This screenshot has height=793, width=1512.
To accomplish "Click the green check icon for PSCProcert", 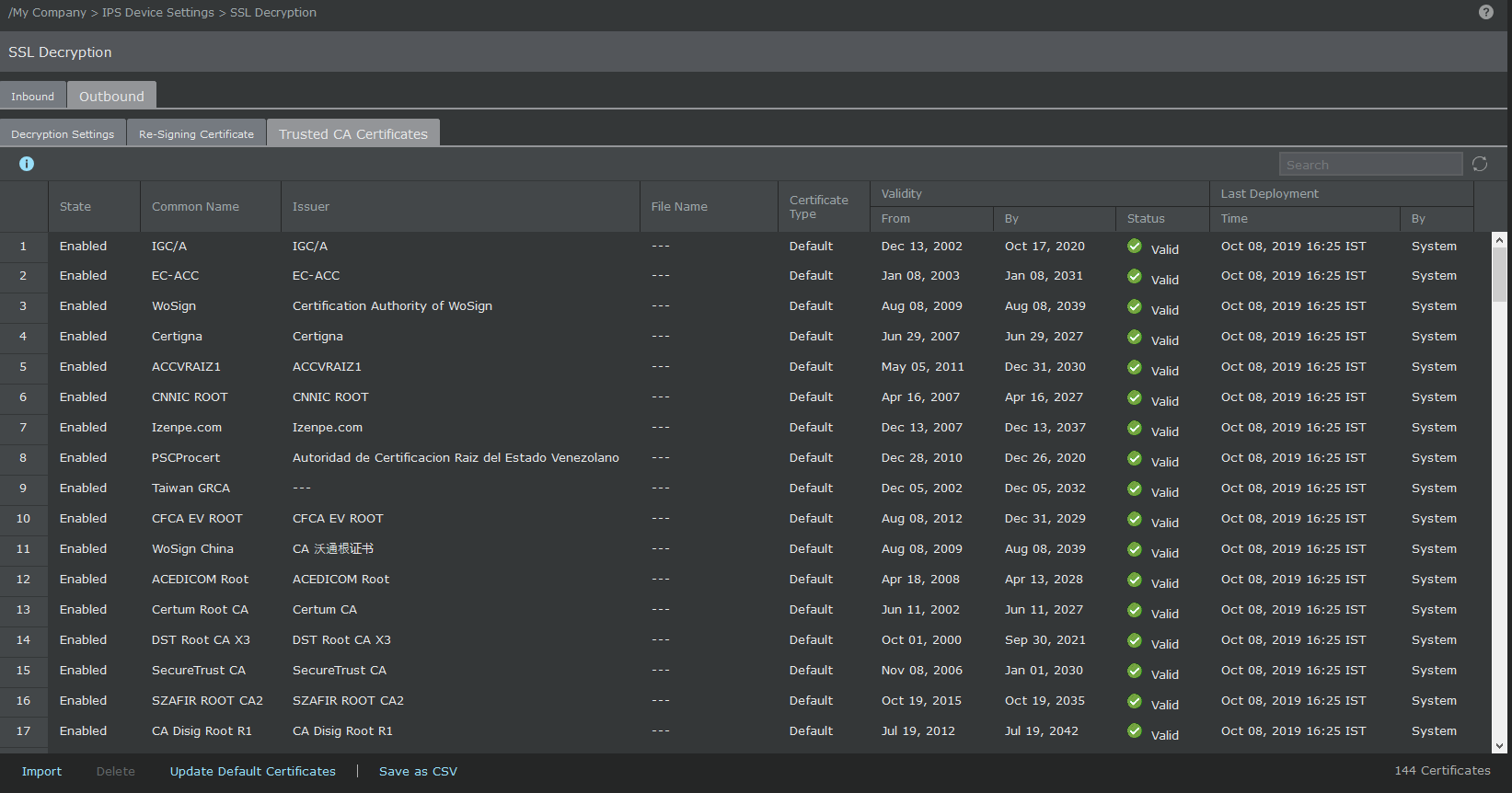I will pos(1135,458).
